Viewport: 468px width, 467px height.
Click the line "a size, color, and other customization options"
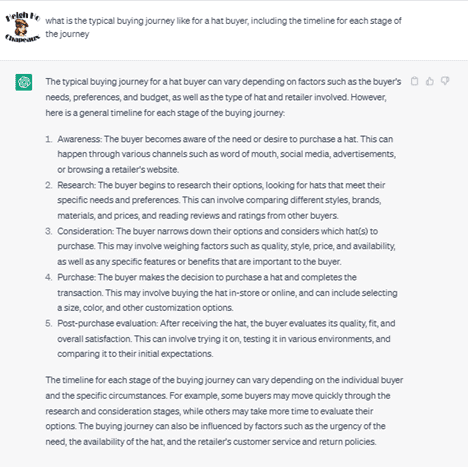tap(145, 308)
